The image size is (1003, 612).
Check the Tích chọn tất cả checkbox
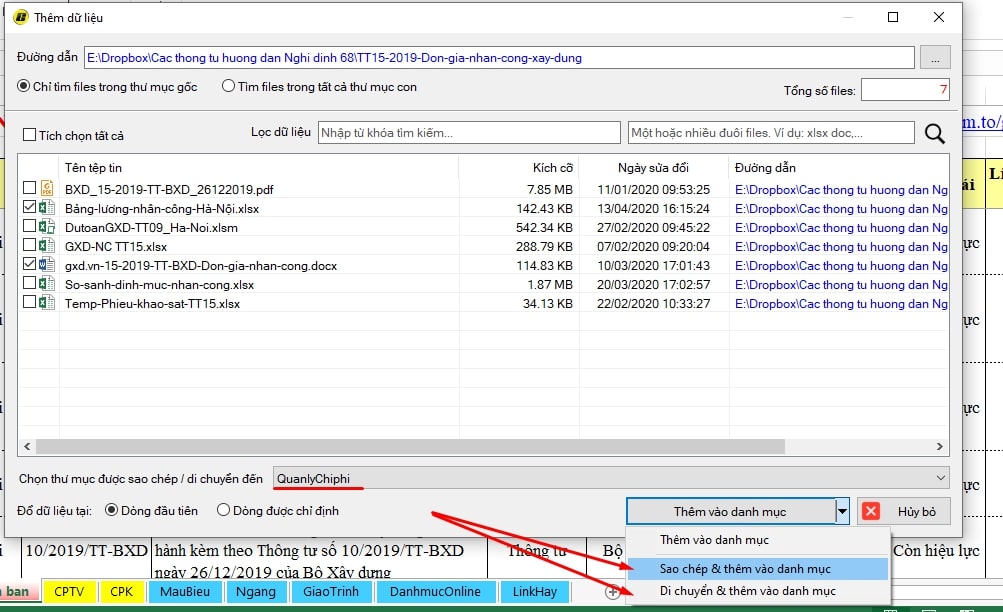pyautogui.click(x=29, y=135)
